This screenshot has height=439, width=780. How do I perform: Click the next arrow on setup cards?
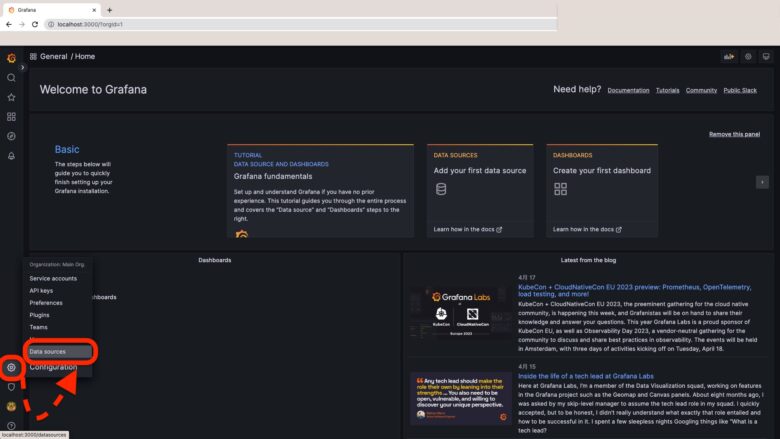pyautogui.click(x=762, y=182)
